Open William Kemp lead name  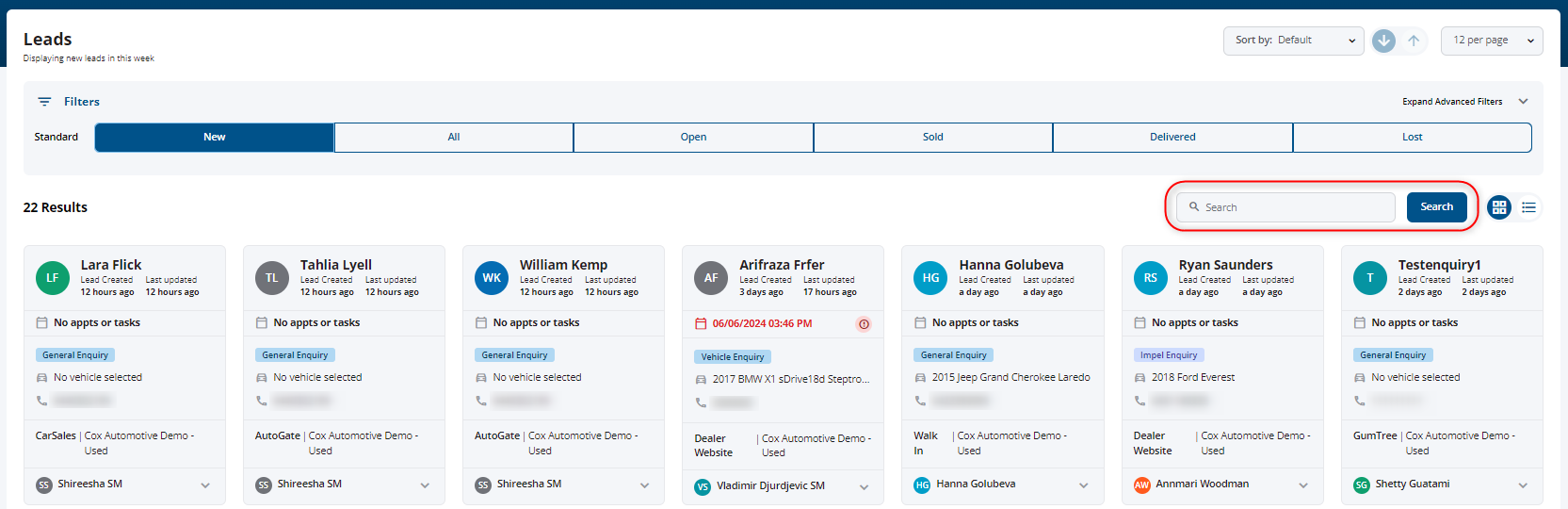tap(563, 265)
